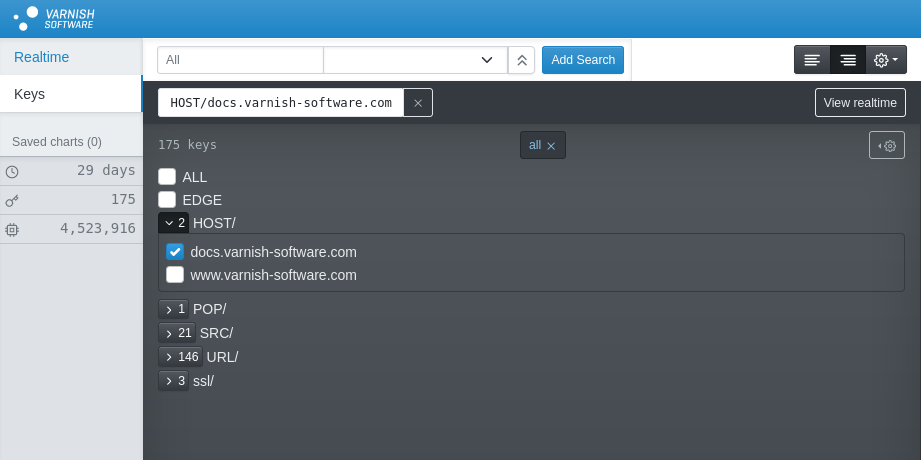Image resolution: width=921 pixels, height=460 pixels.
Task: Click the Varnish Software logo
Action: tap(54, 18)
